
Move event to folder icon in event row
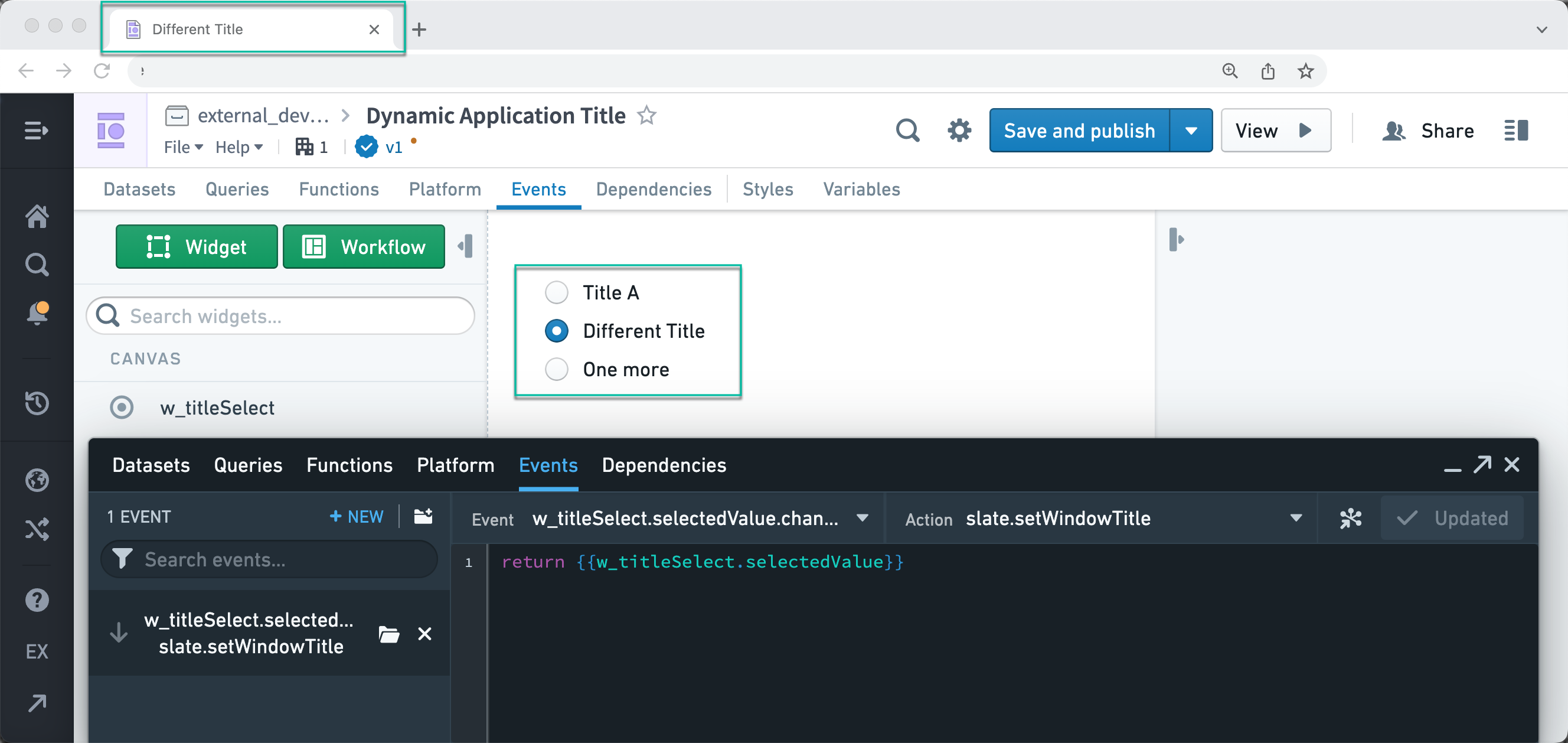(389, 634)
